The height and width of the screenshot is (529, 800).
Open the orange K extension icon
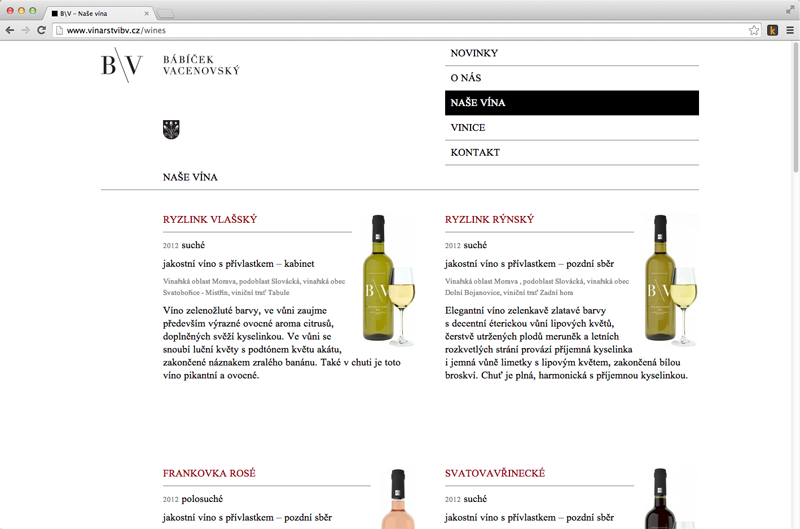pos(772,31)
